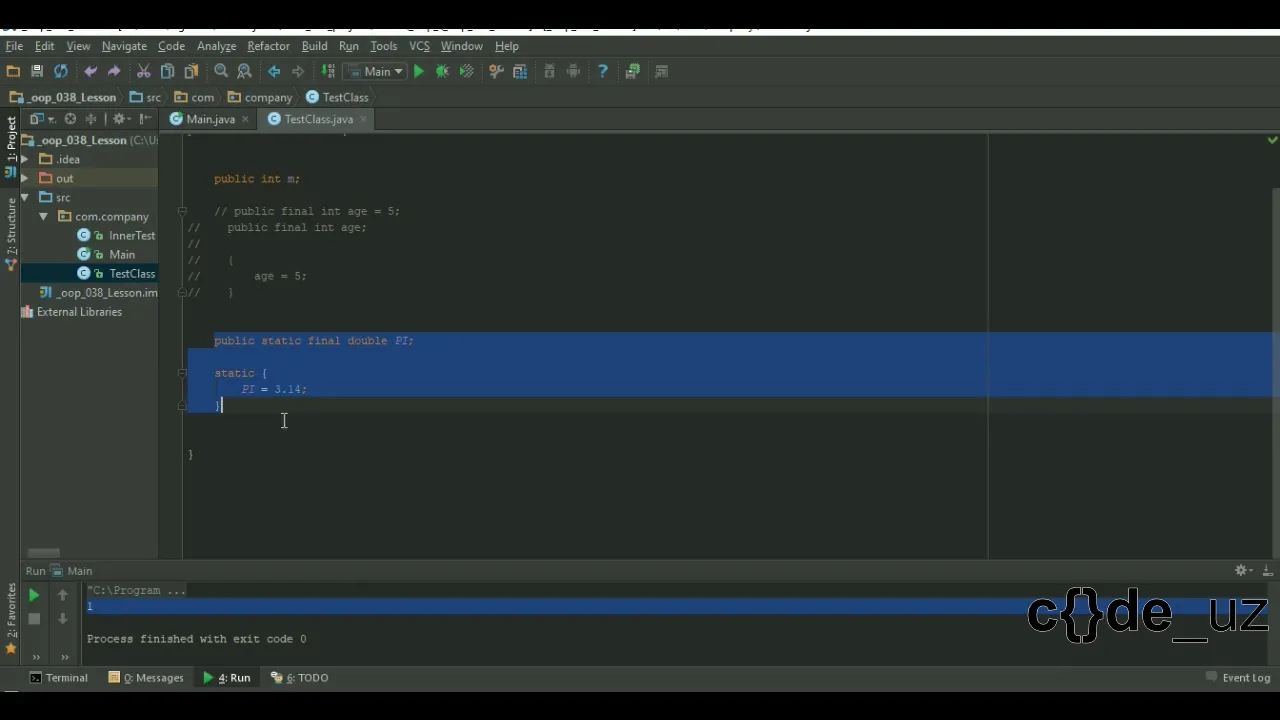The width and height of the screenshot is (1280, 720).
Task: Click the _oop_038_Lesson breadcrumb
Action: (63, 97)
